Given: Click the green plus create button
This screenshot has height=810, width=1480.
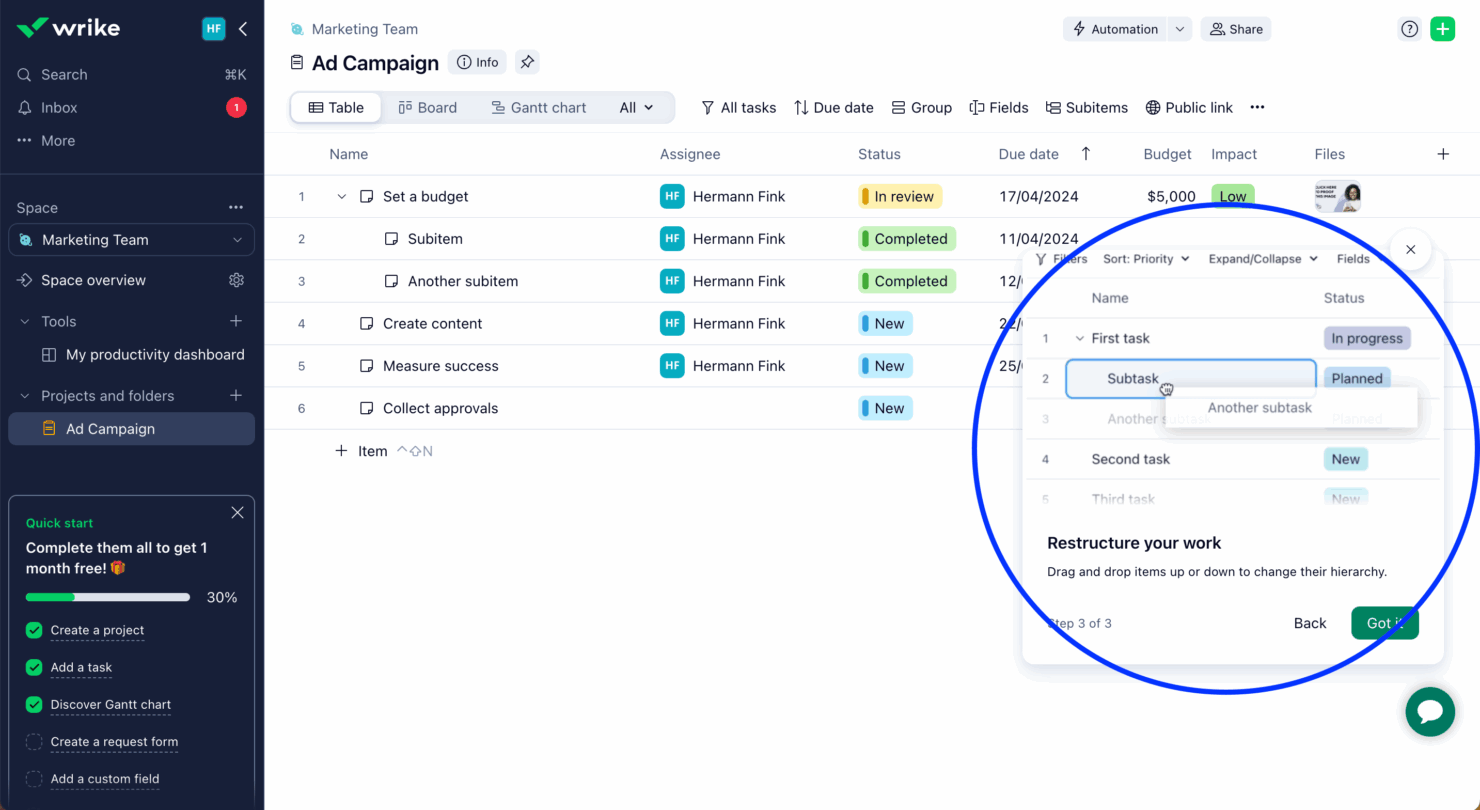Looking at the screenshot, I should 1442,29.
